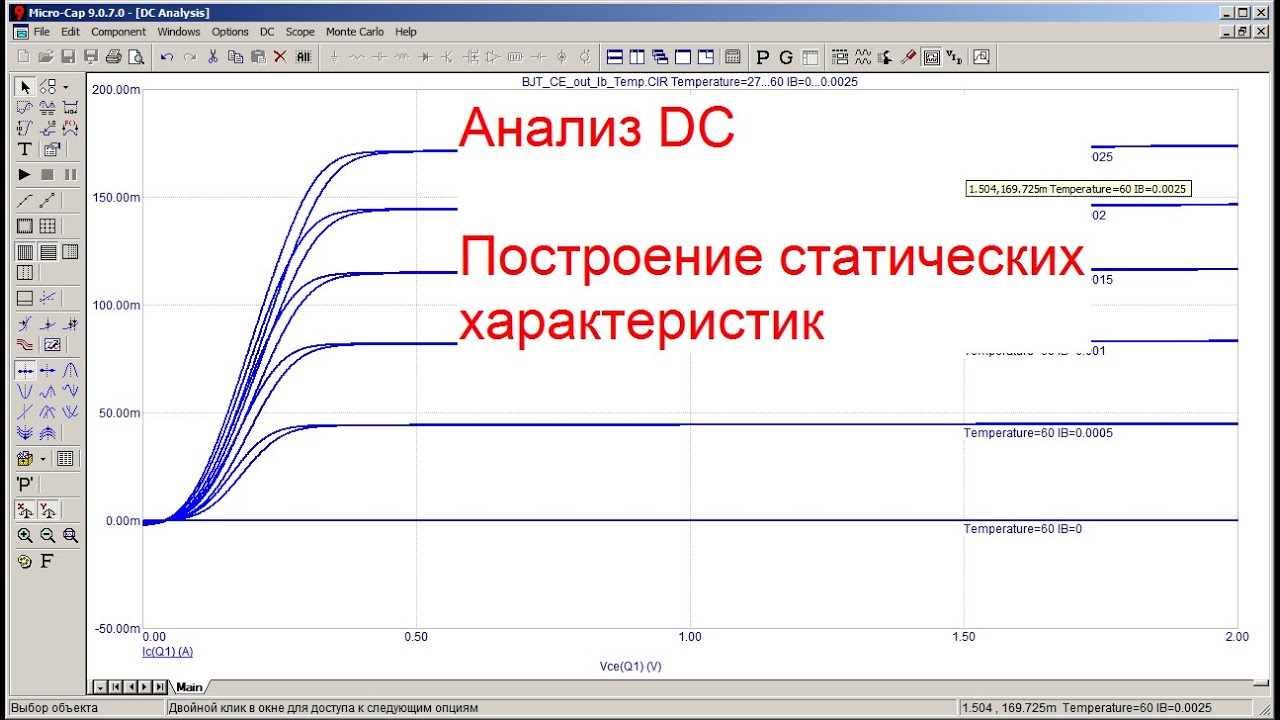Viewport: 1280px width, 720px height.
Task: Open the calculator icon
Action: click(733, 57)
